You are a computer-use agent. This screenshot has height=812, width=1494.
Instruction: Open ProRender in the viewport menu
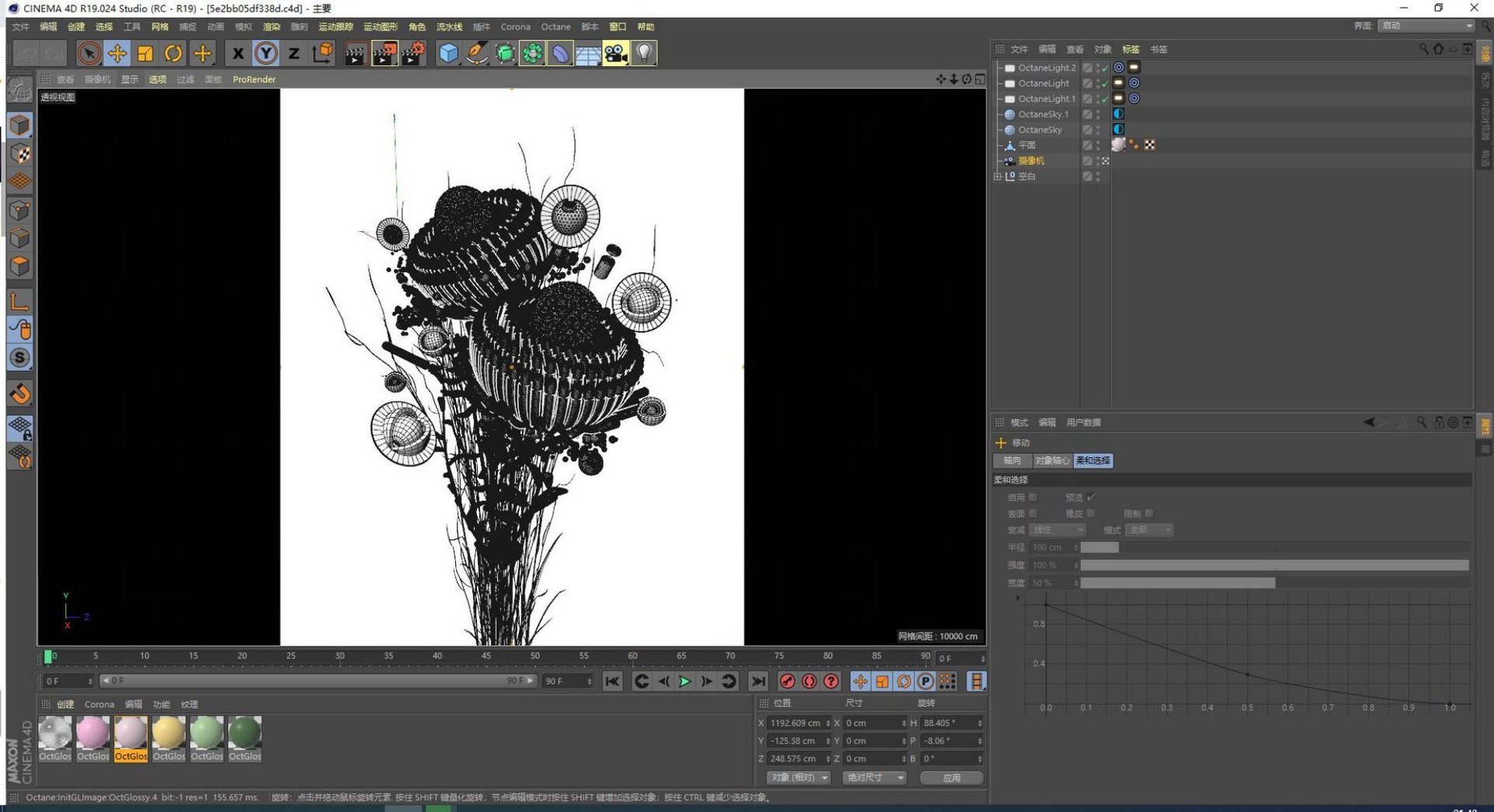coord(254,79)
